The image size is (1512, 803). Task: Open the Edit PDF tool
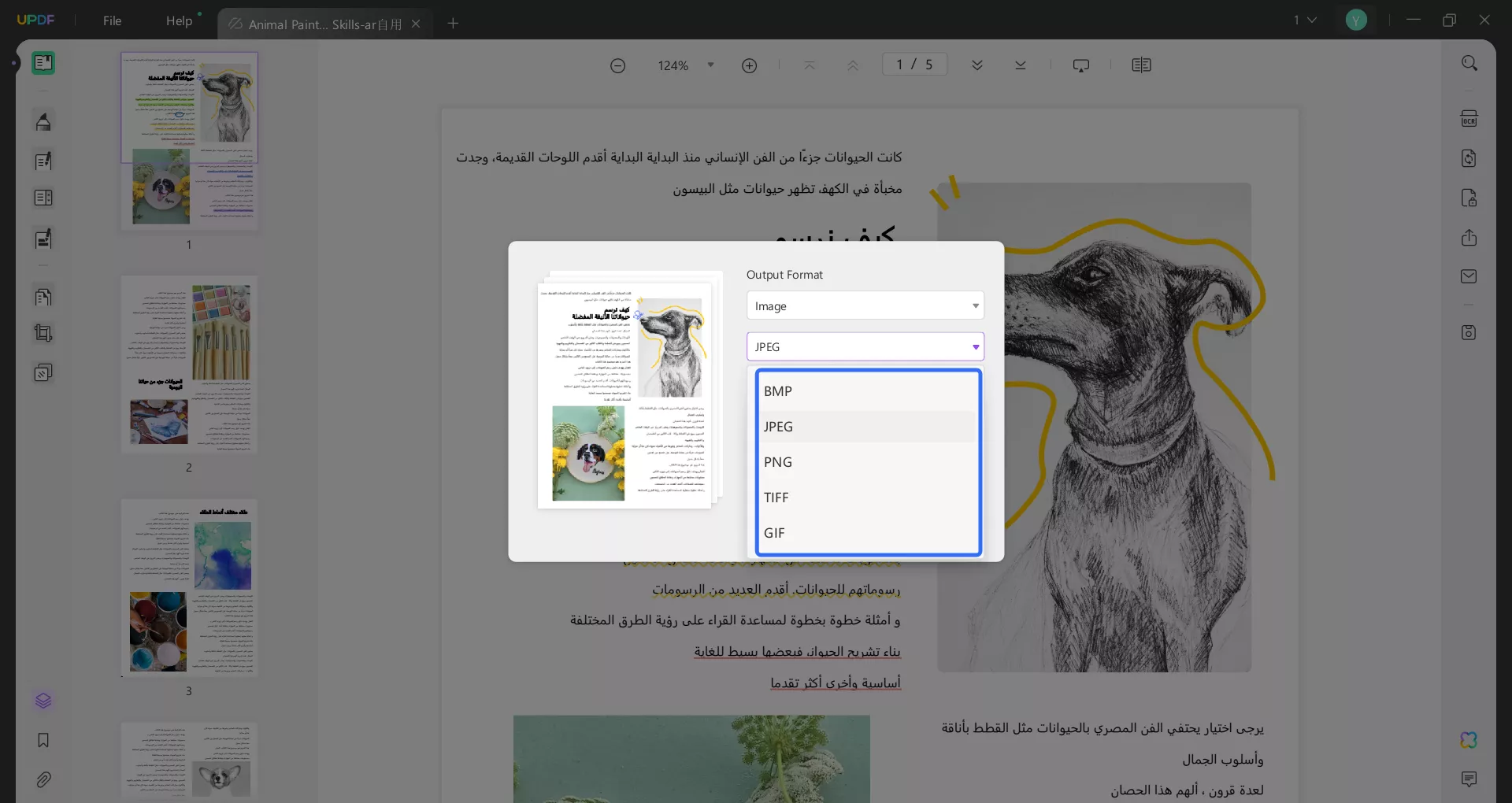(x=43, y=161)
